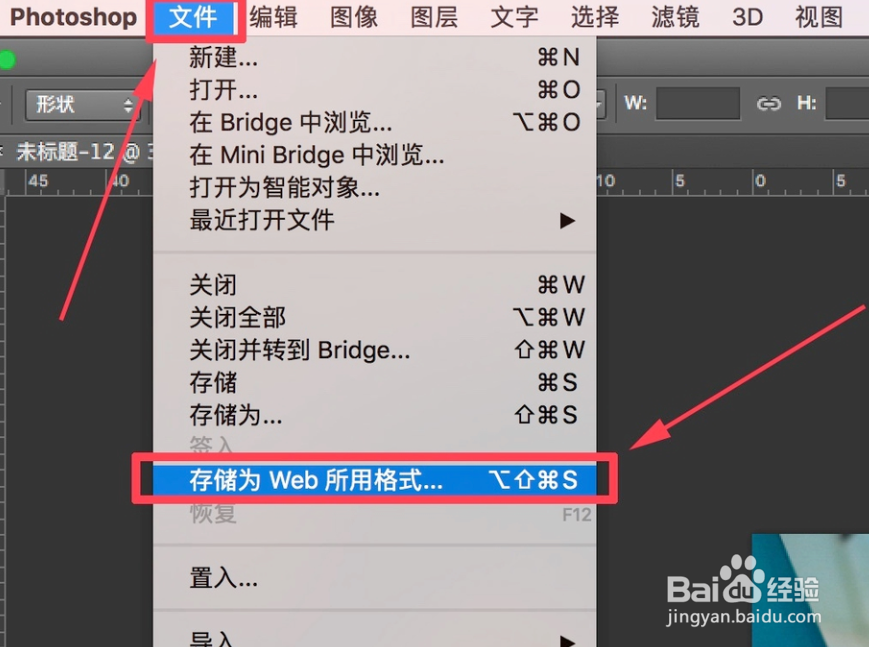
Task: Expand the 最近打开文件 submenu arrow
Action: [x=566, y=221]
